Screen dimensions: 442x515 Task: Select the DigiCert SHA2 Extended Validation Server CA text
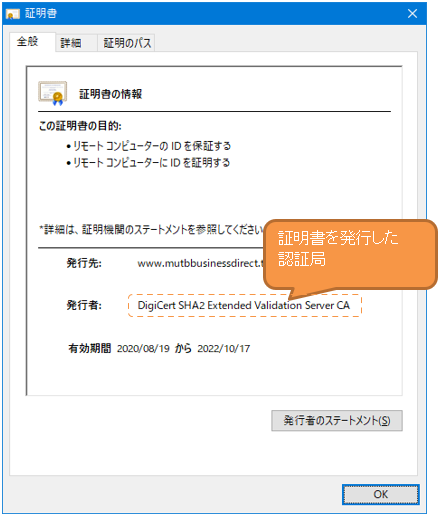[x=244, y=305]
